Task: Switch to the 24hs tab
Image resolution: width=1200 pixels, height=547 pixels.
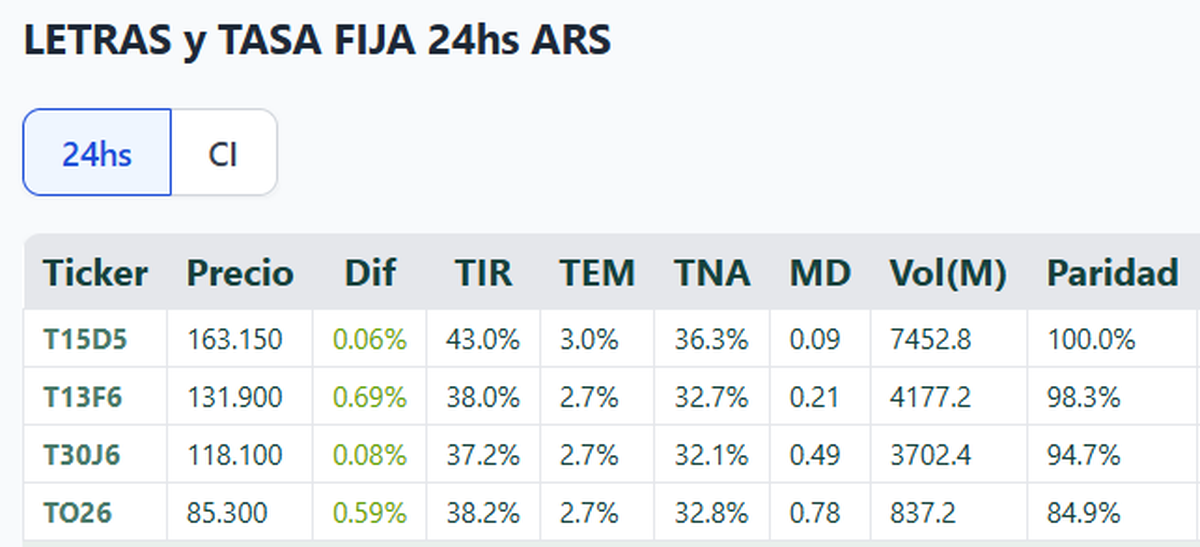Action: pos(97,153)
